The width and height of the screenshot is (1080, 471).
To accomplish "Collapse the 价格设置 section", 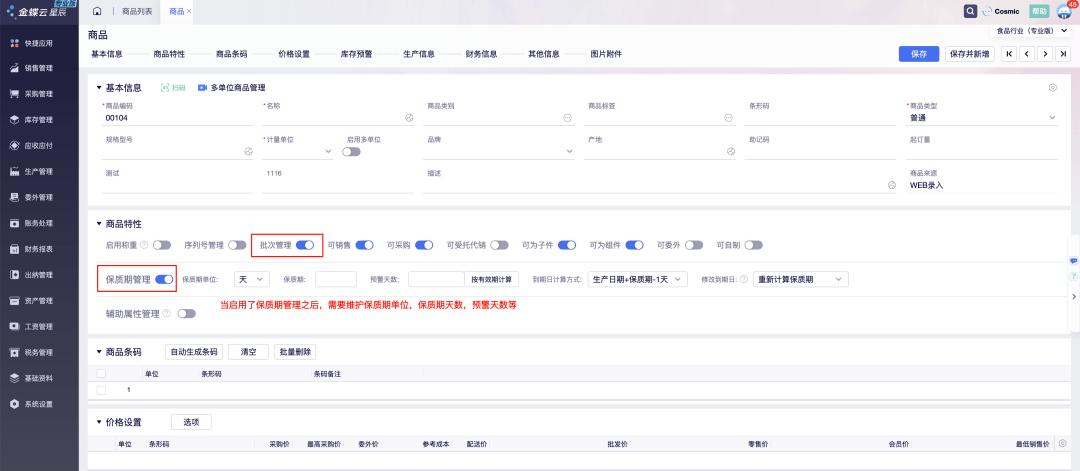I will point(98,422).
